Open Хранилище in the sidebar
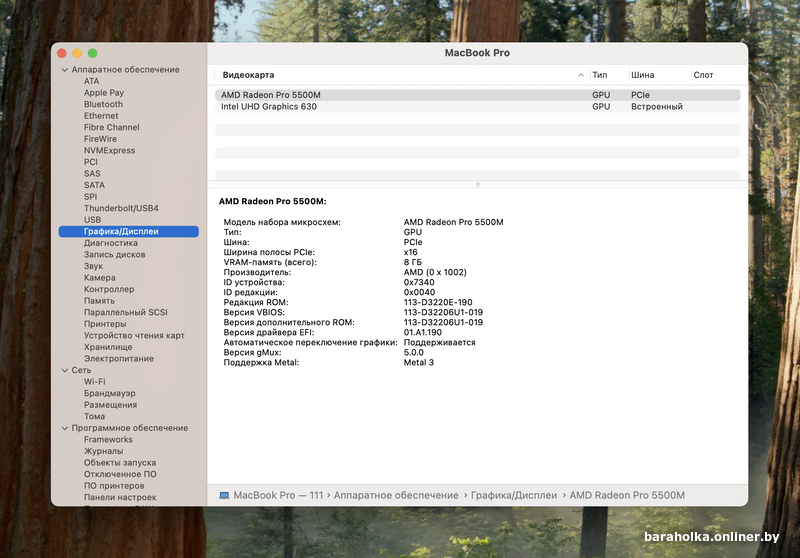 pos(108,347)
